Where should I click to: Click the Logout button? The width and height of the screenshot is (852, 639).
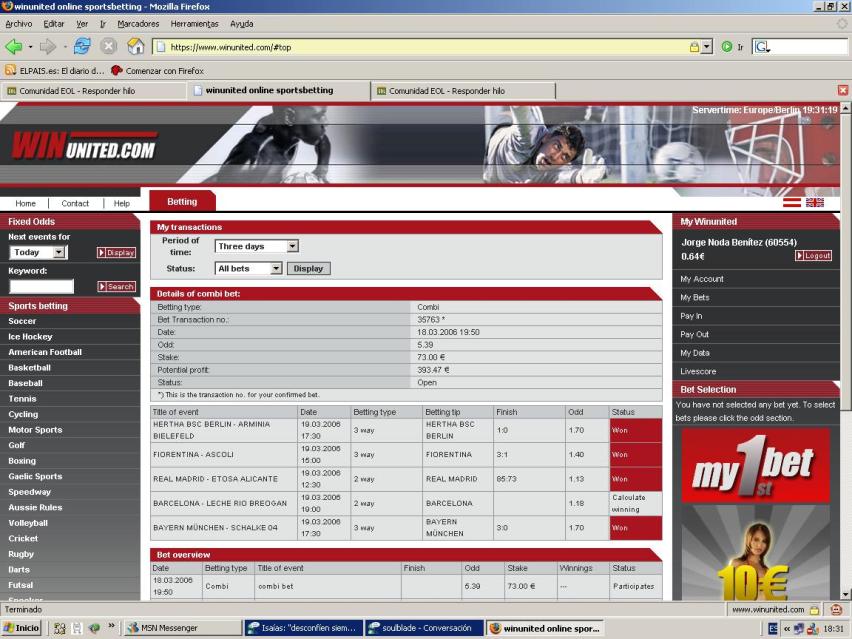(x=813, y=256)
